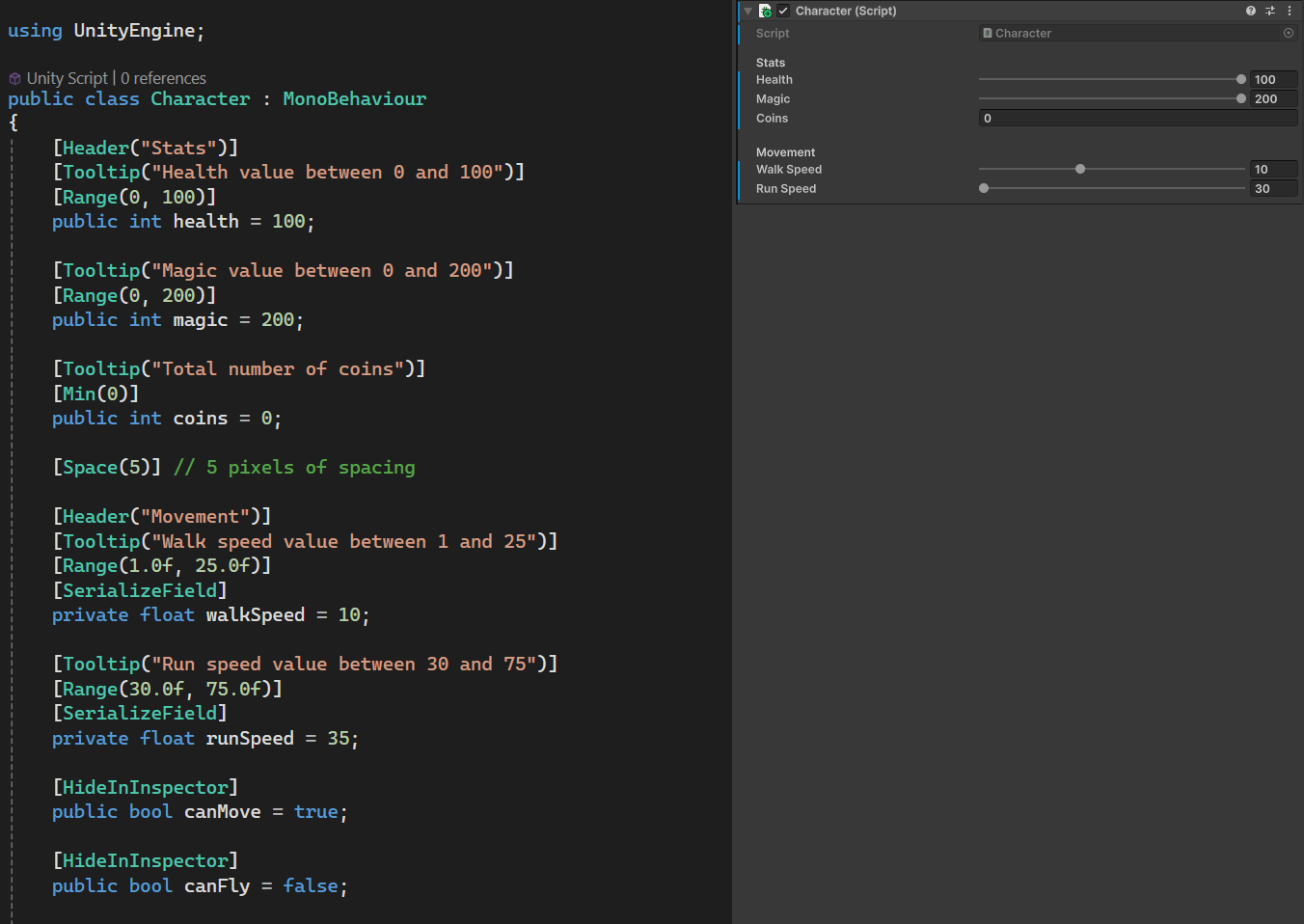
Task: Click the Range(1.0f, 25.0f) attribute
Action: [161, 565]
